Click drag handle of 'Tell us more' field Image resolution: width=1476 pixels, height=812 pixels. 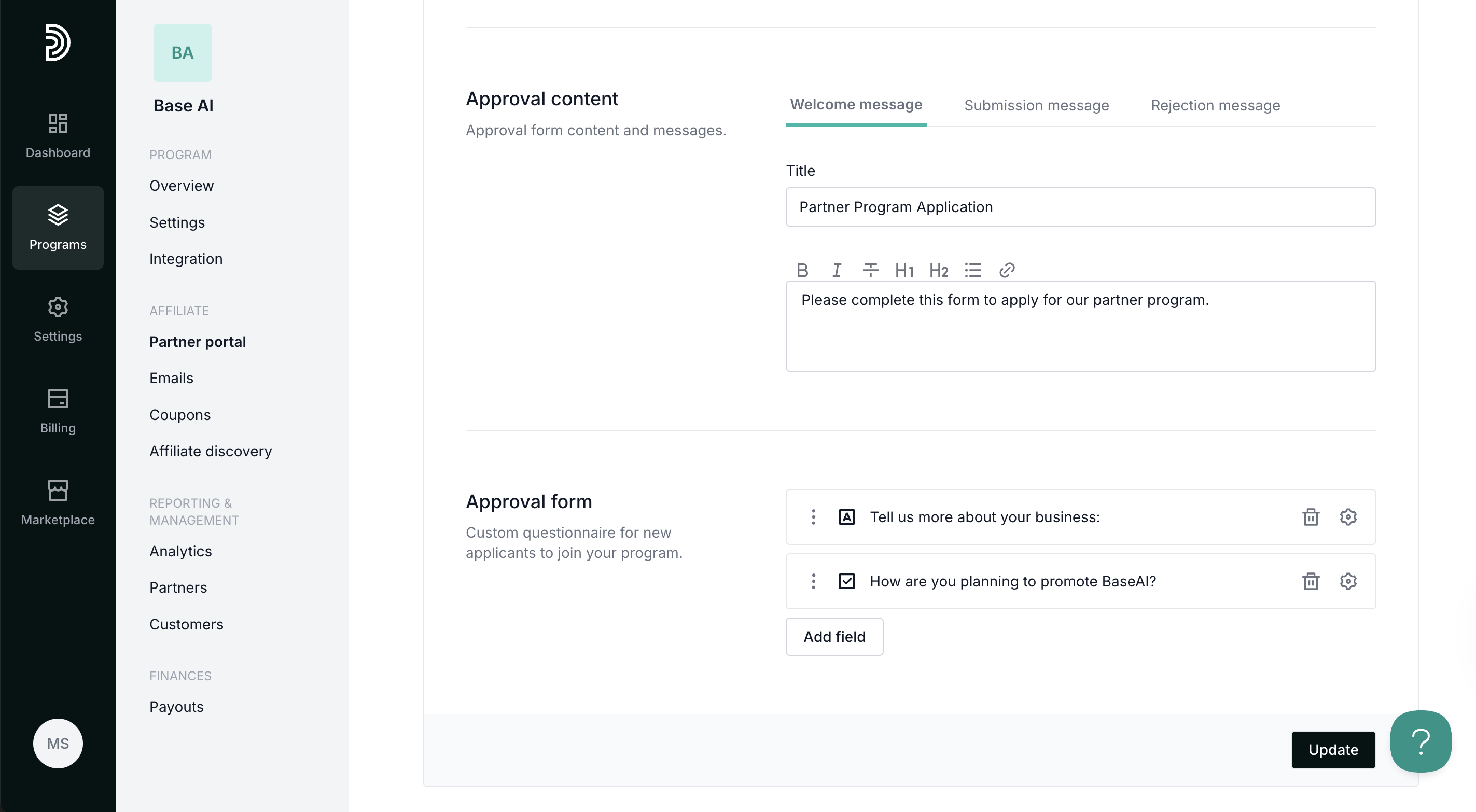(x=813, y=517)
